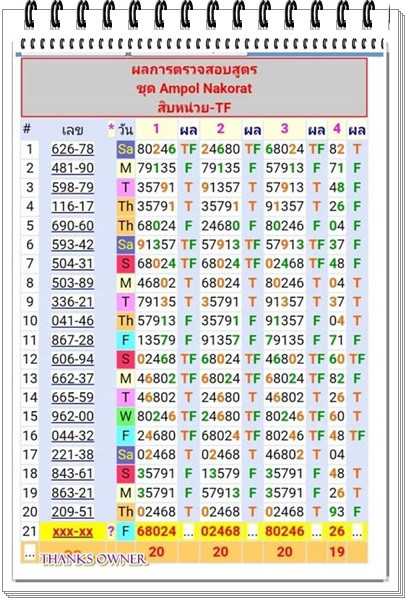Click the purple question mark in row 21
The width and height of the screenshot is (407, 600).
tap(111, 531)
